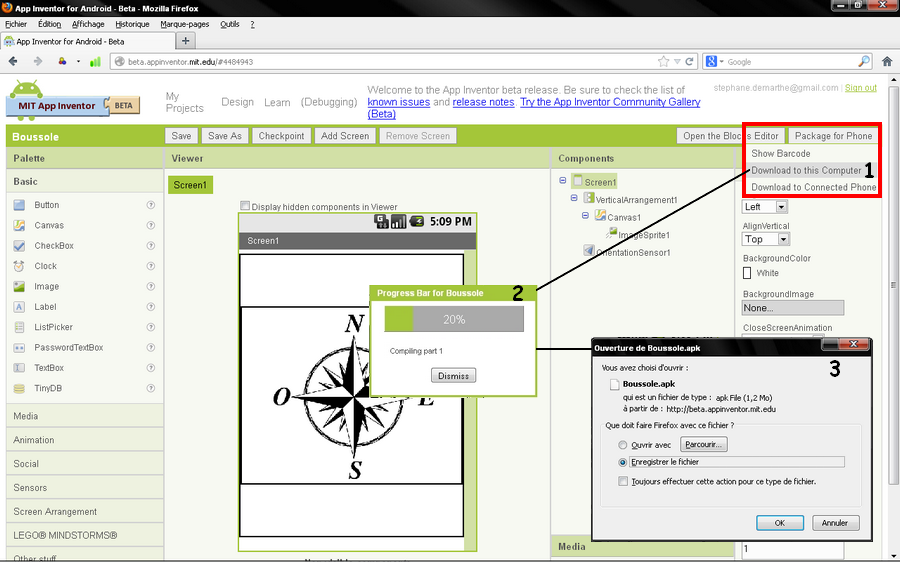Click the BackgroundImage None field
The image size is (900, 562).
pos(793,308)
